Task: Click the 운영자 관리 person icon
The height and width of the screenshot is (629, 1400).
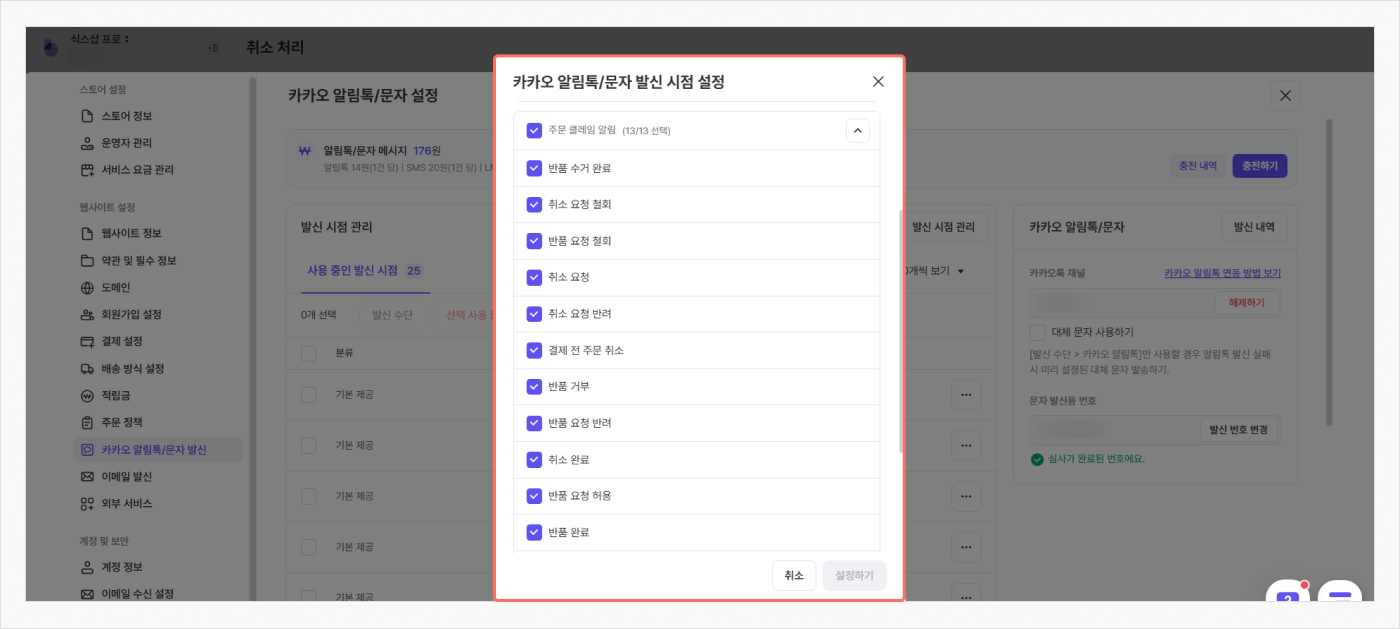Action: pyautogui.click(x=87, y=143)
